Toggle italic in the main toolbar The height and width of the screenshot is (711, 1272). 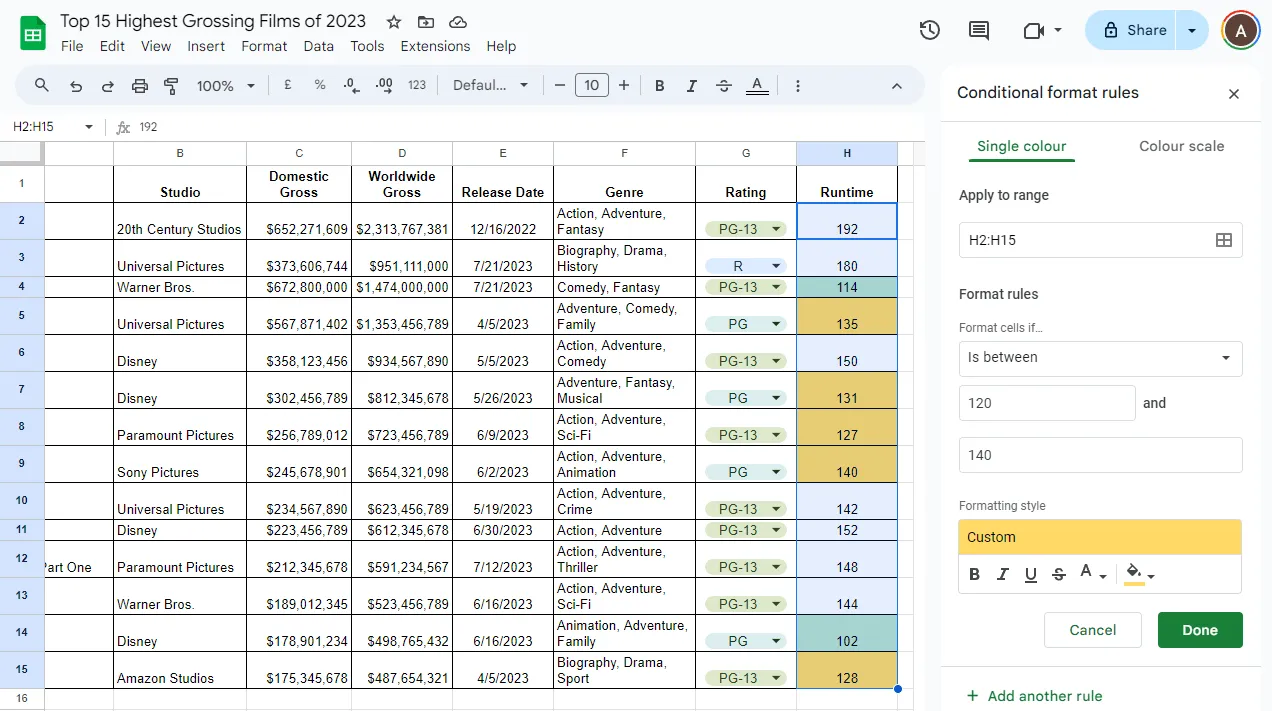691,86
